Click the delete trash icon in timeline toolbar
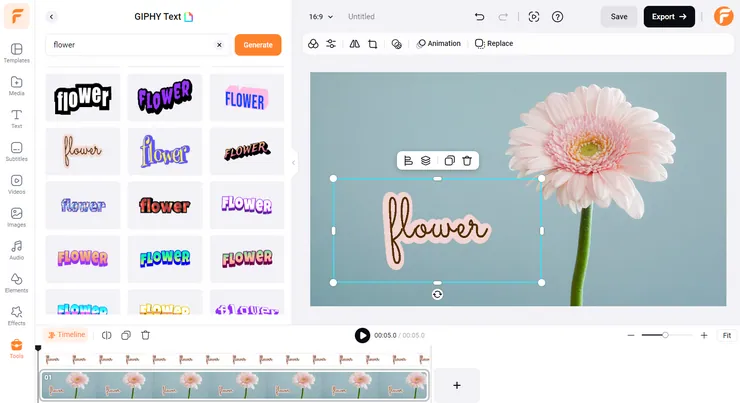 click(x=145, y=336)
